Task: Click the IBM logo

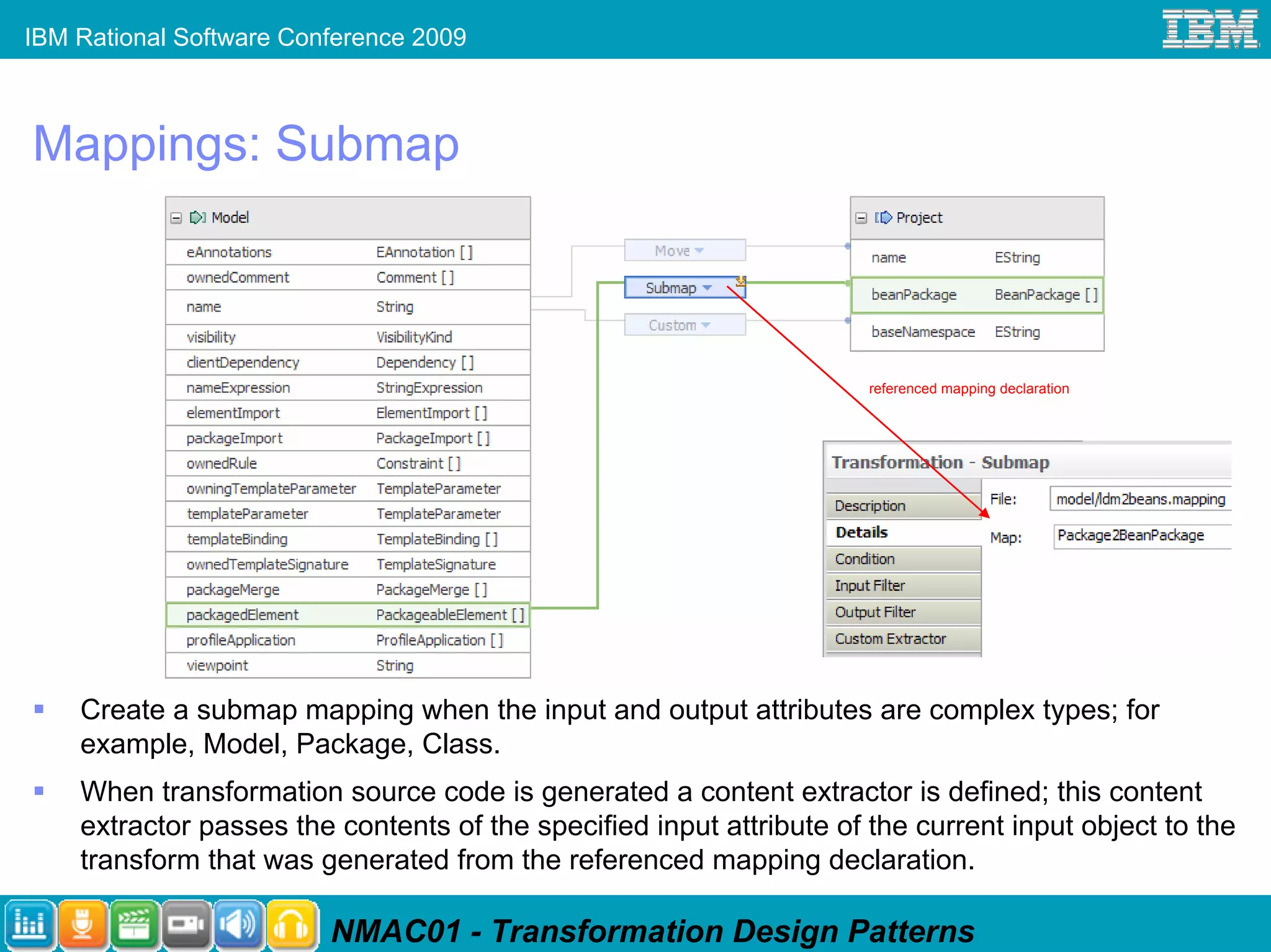Action: pyautogui.click(x=1210, y=29)
